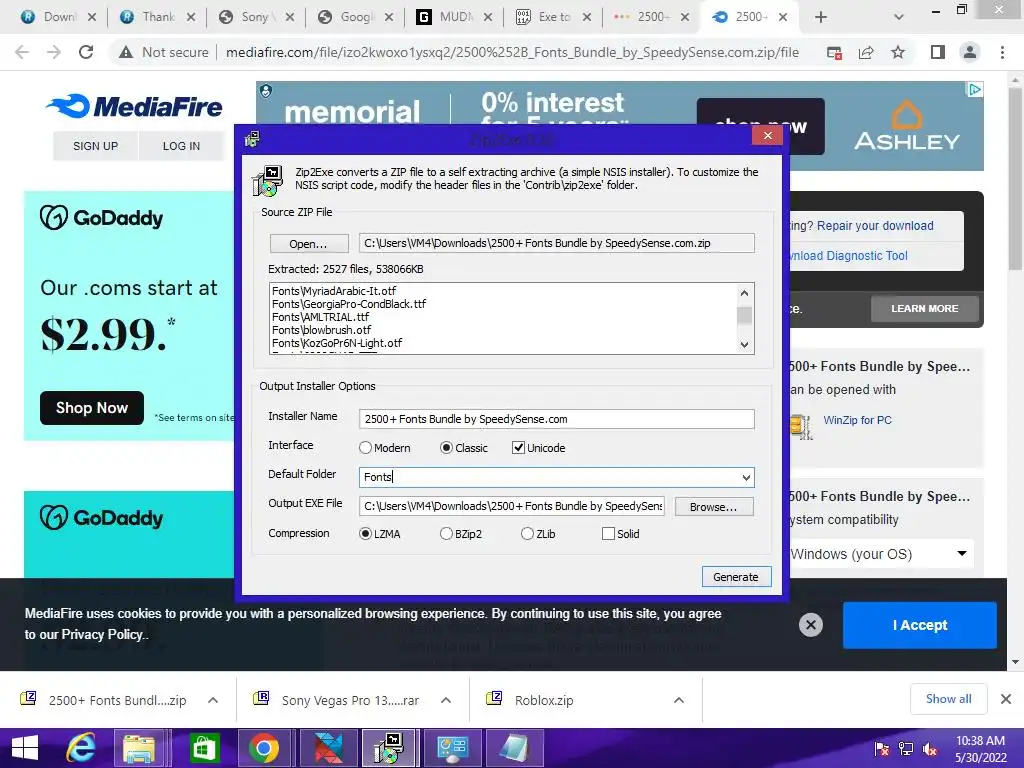Image resolution: width=1024 pixels, height=768 pixels.
Task: Click the Not secure warning icon
Action: coord(126,52)
